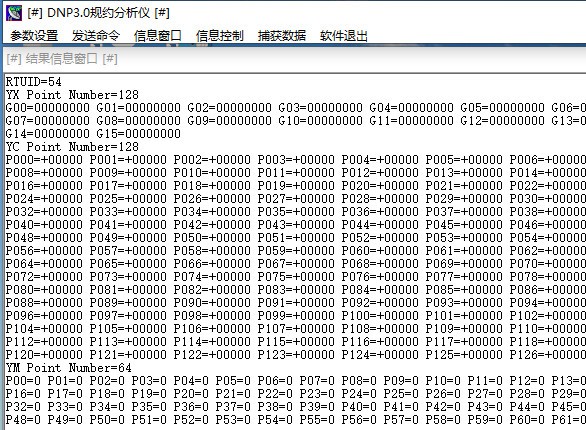Click the P089=+00000 value

[x=128, y=303]
